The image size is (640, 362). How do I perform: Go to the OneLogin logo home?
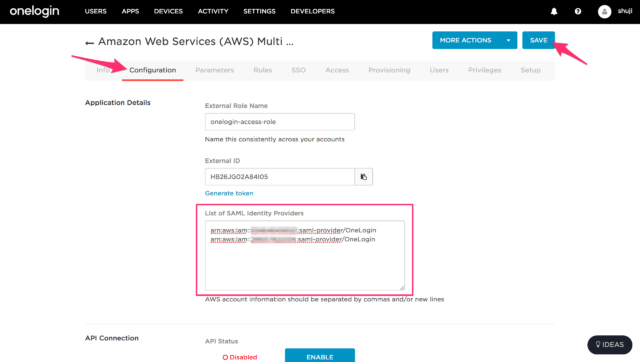tap(34, 11)
